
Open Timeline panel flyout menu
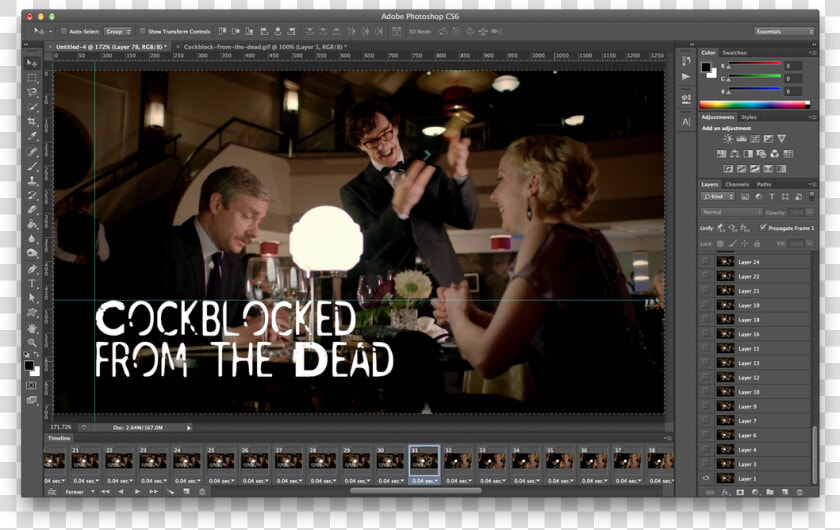click(x=668, y=438)
